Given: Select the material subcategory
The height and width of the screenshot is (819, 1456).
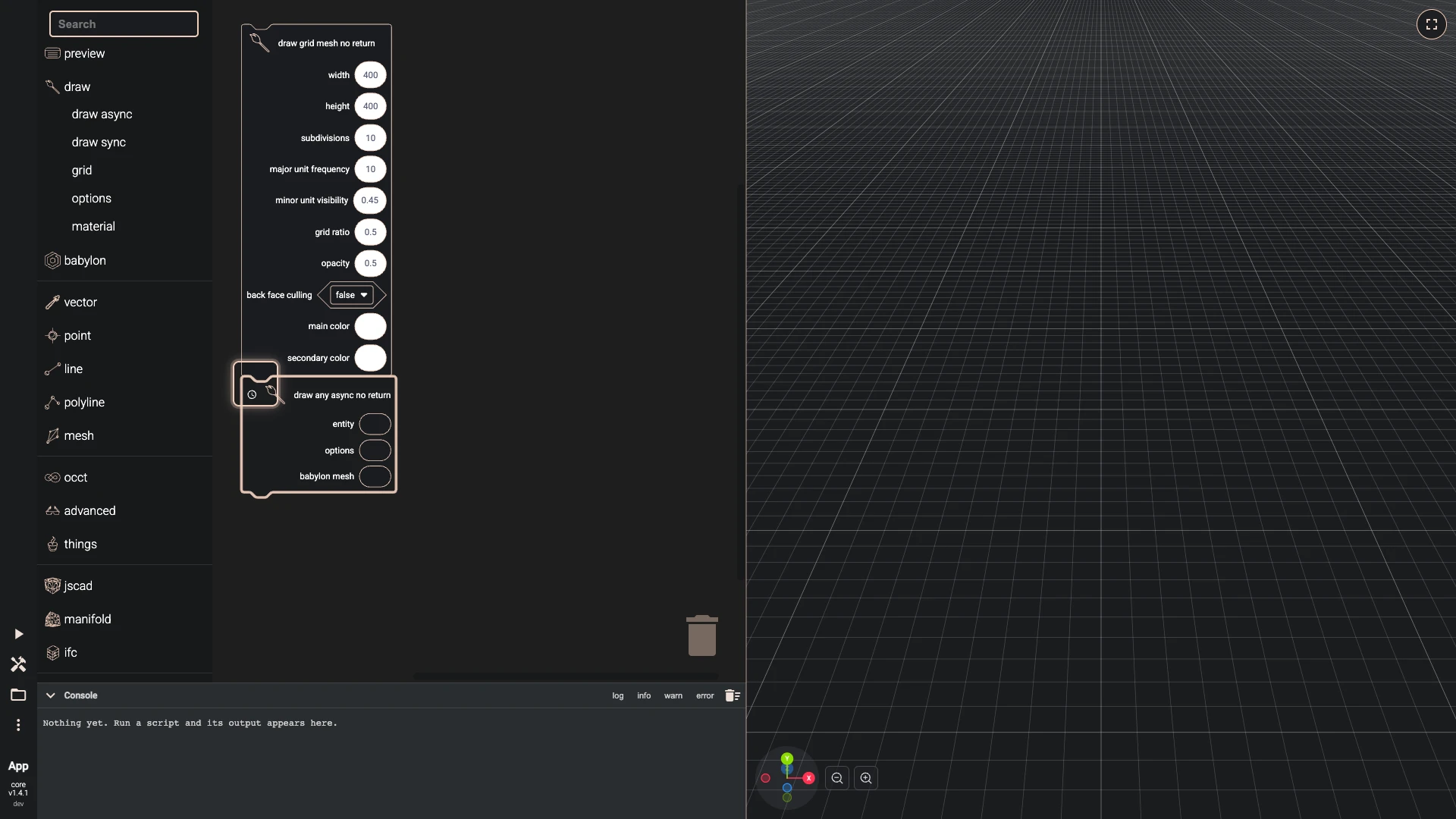Looking at the screenshot, I should (x=93, y=226).
